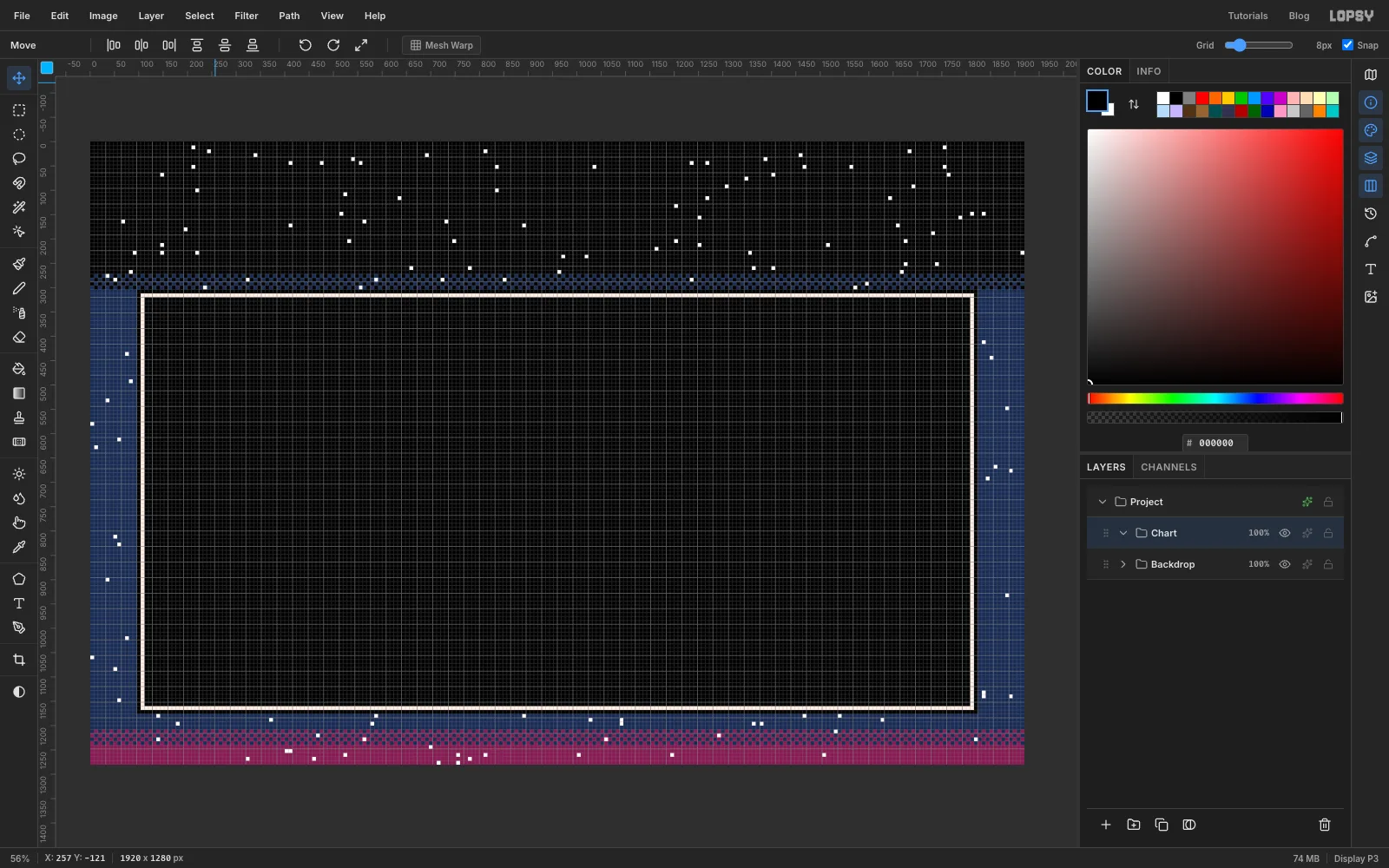The image size is (1389, 868).
Task: Delete layer with the trash icon
Action: tap(1325, 825)
